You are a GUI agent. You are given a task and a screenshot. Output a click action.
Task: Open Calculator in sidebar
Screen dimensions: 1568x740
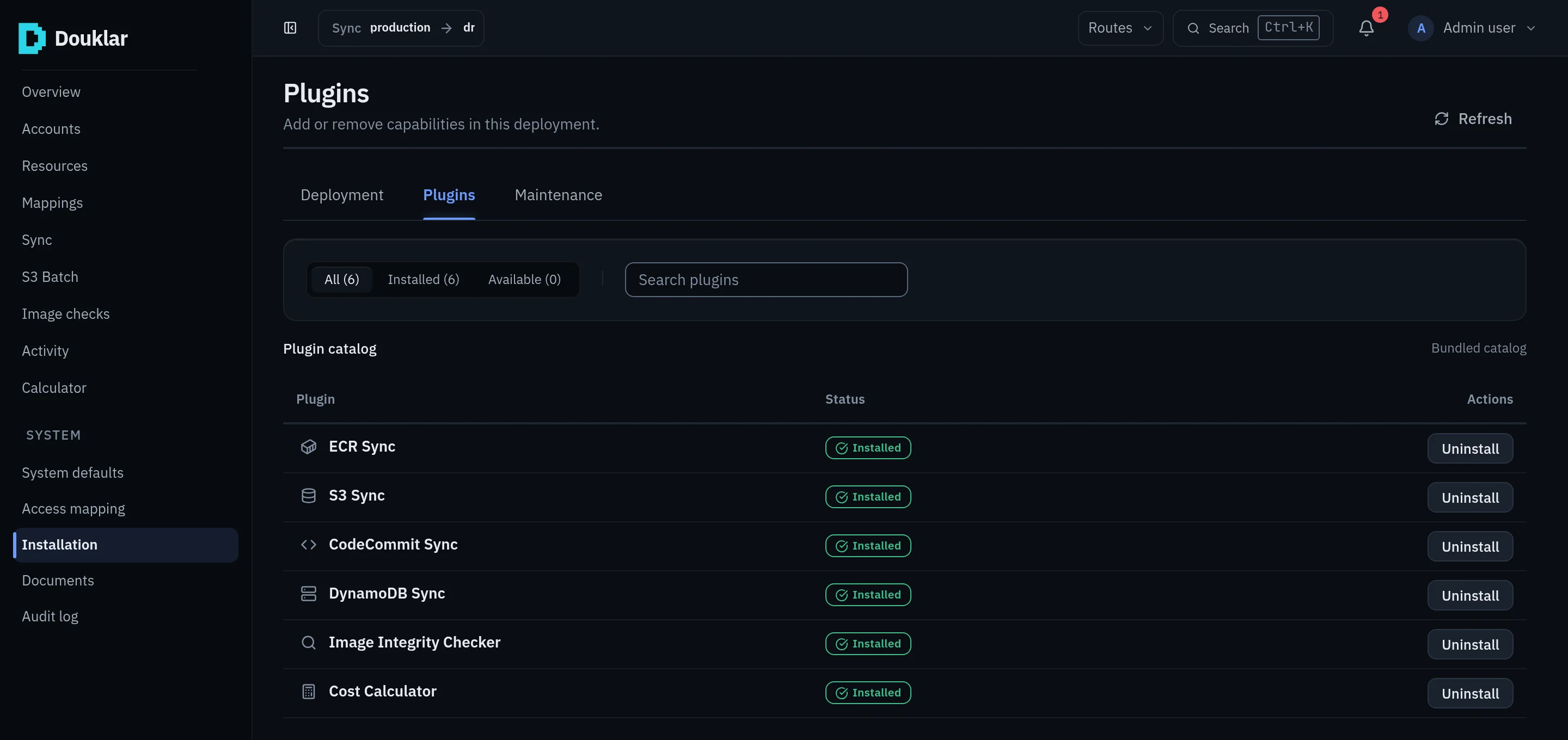54,388
